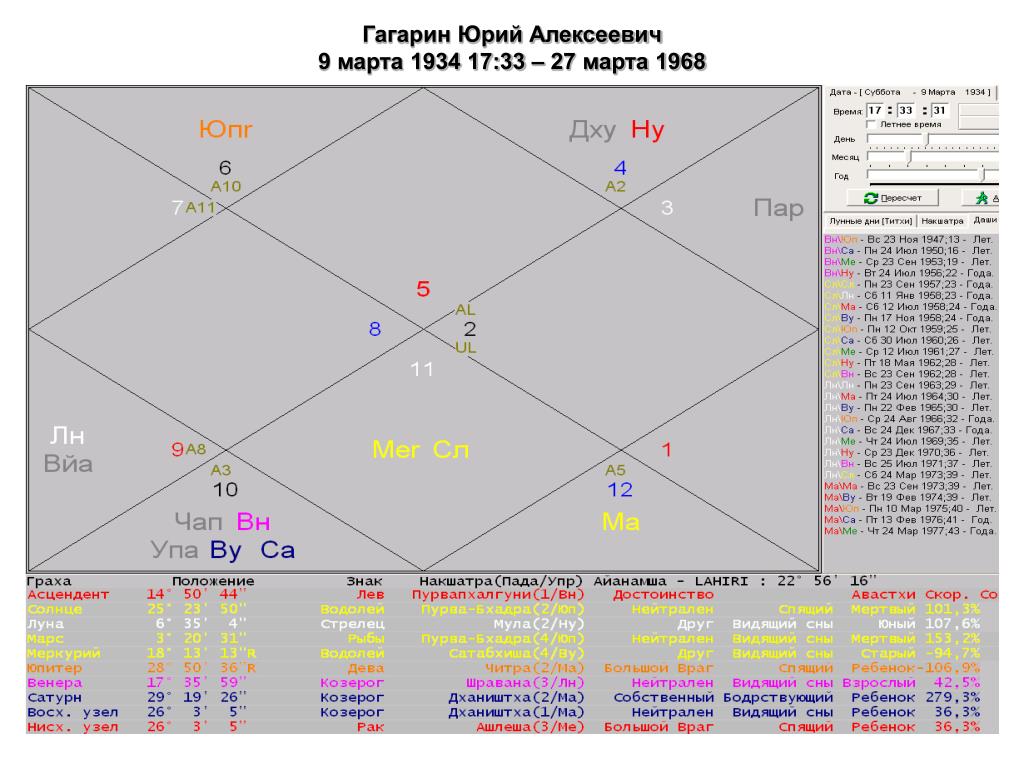Image resolution: width=1024 pixels, height=768 pixels.
Task: Select dasha row Ма\Ма 23 Сен 1973
Action: coord(909,486)
